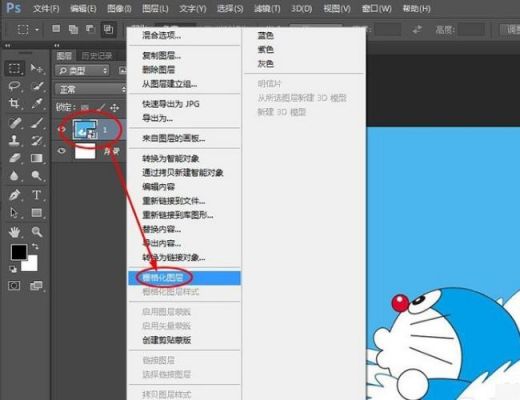Select the Move tool
This screenshot has width=520, height=400.
pos(37,68)
